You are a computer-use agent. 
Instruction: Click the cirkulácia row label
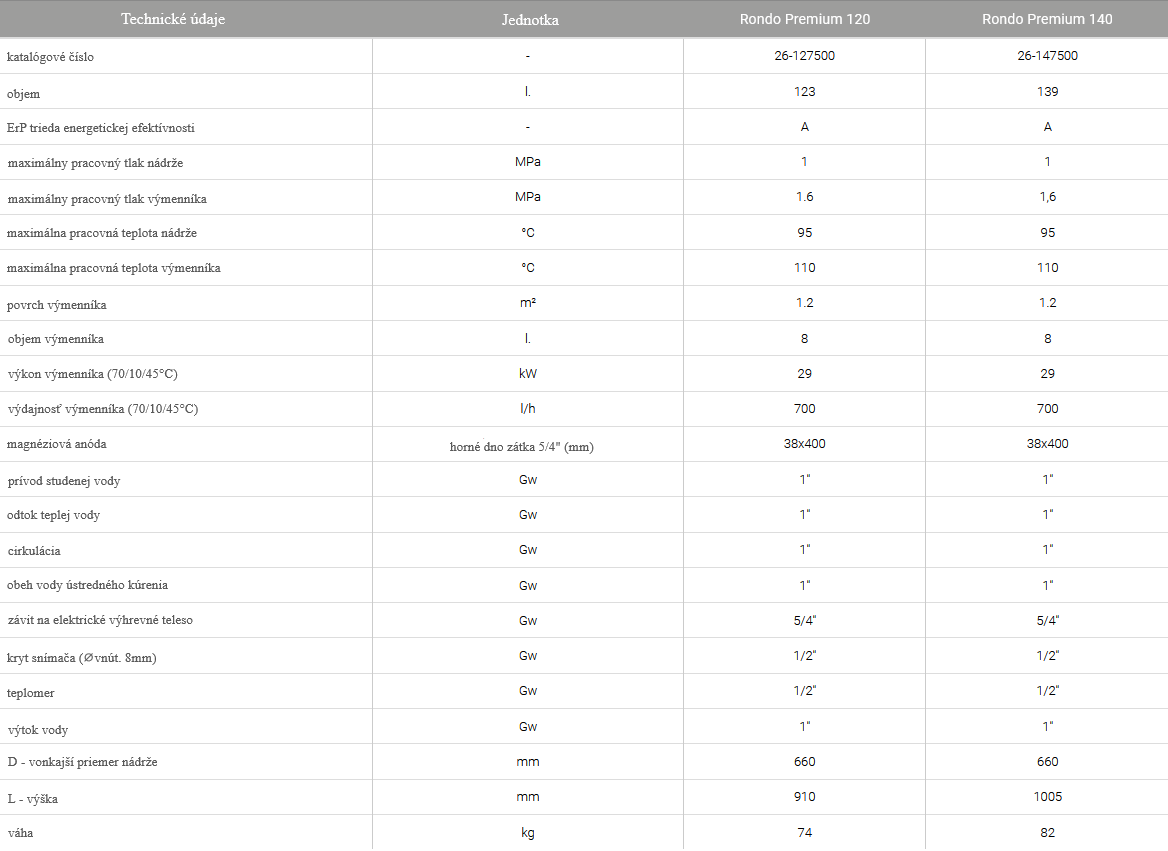click(34, 551)
